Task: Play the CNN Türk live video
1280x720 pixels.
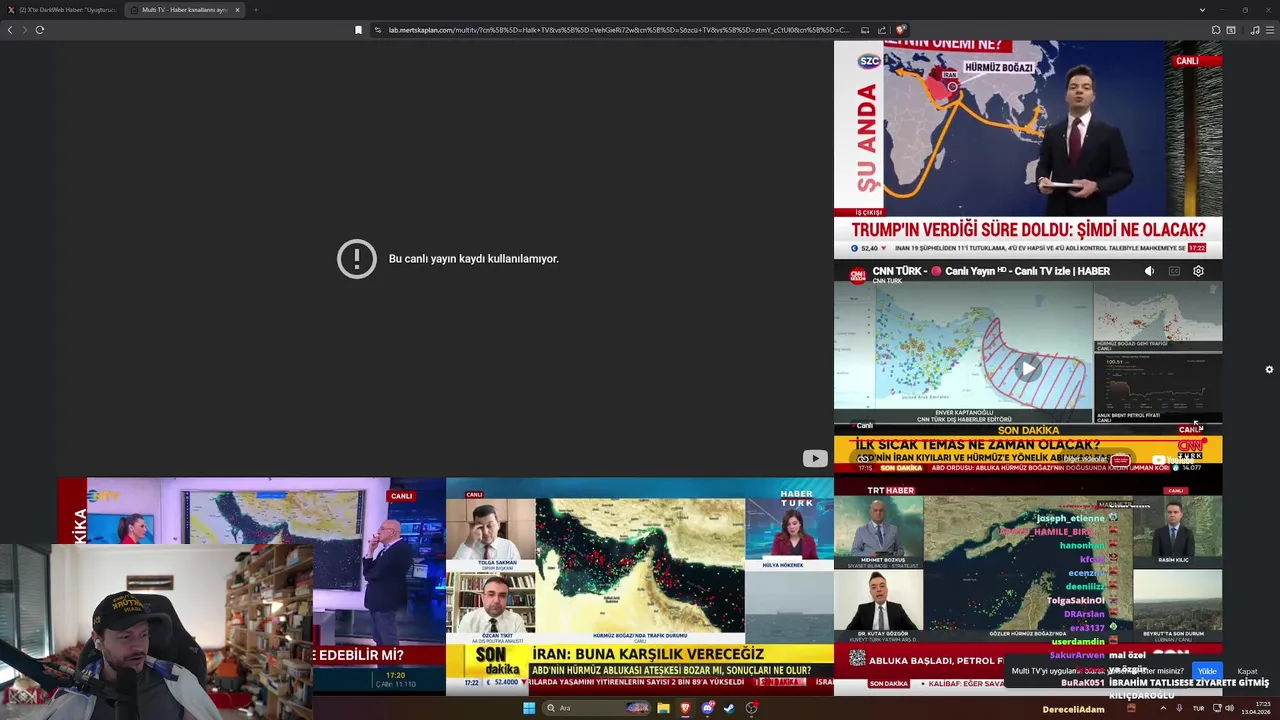Action: tap(1028, 368)
